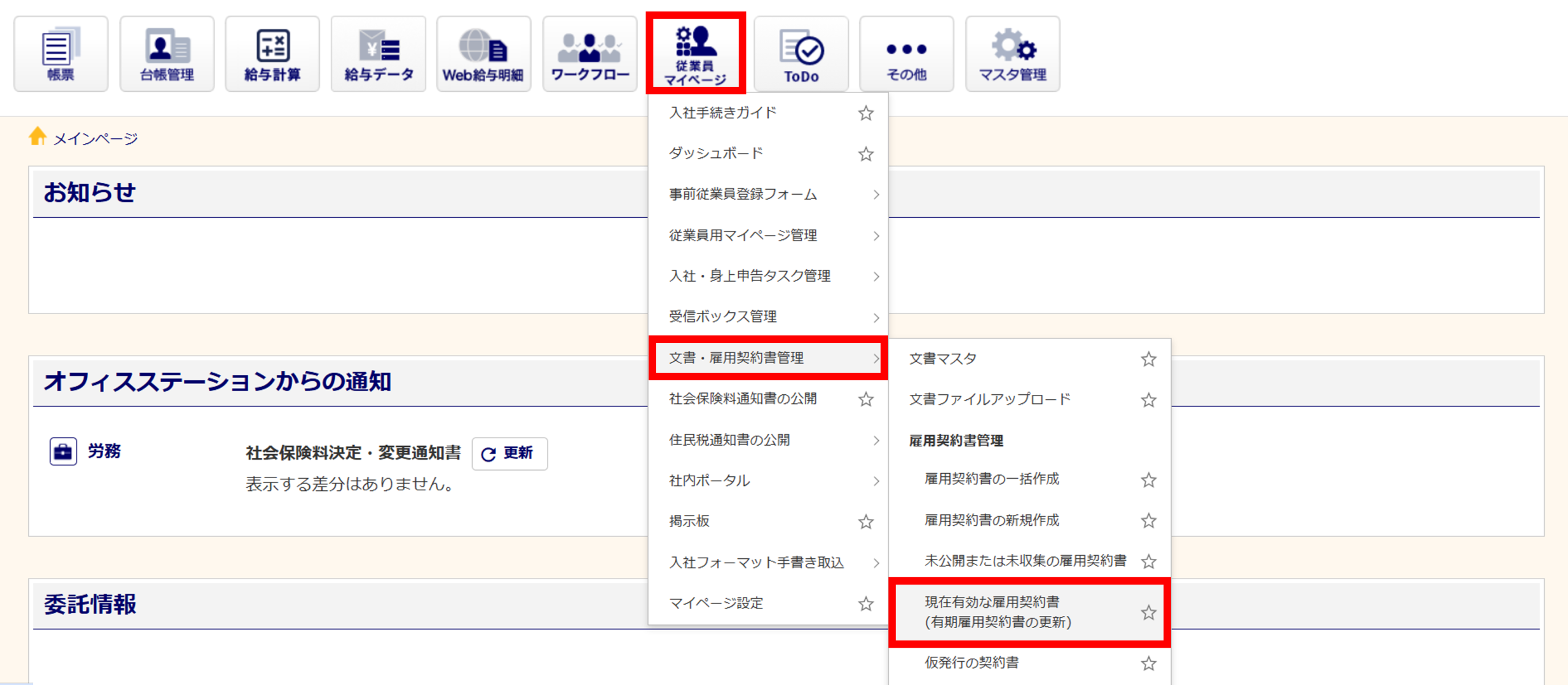The image size is (1568, 685).
Task: Favorite 文書マスタ with its star
Action: 1148,359
